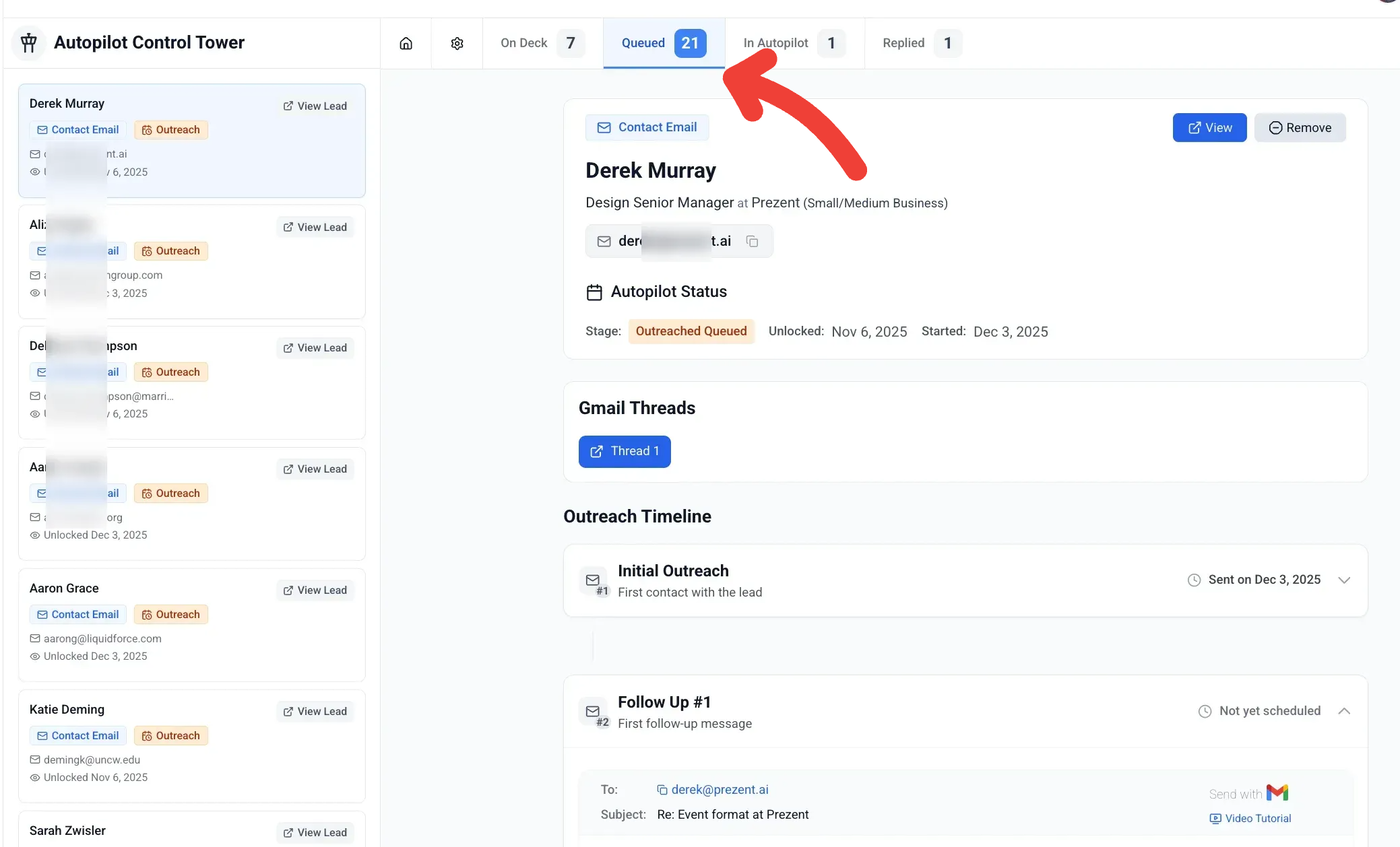Click the clock icon beside Sent on Dec 3

pos(1194,580)
